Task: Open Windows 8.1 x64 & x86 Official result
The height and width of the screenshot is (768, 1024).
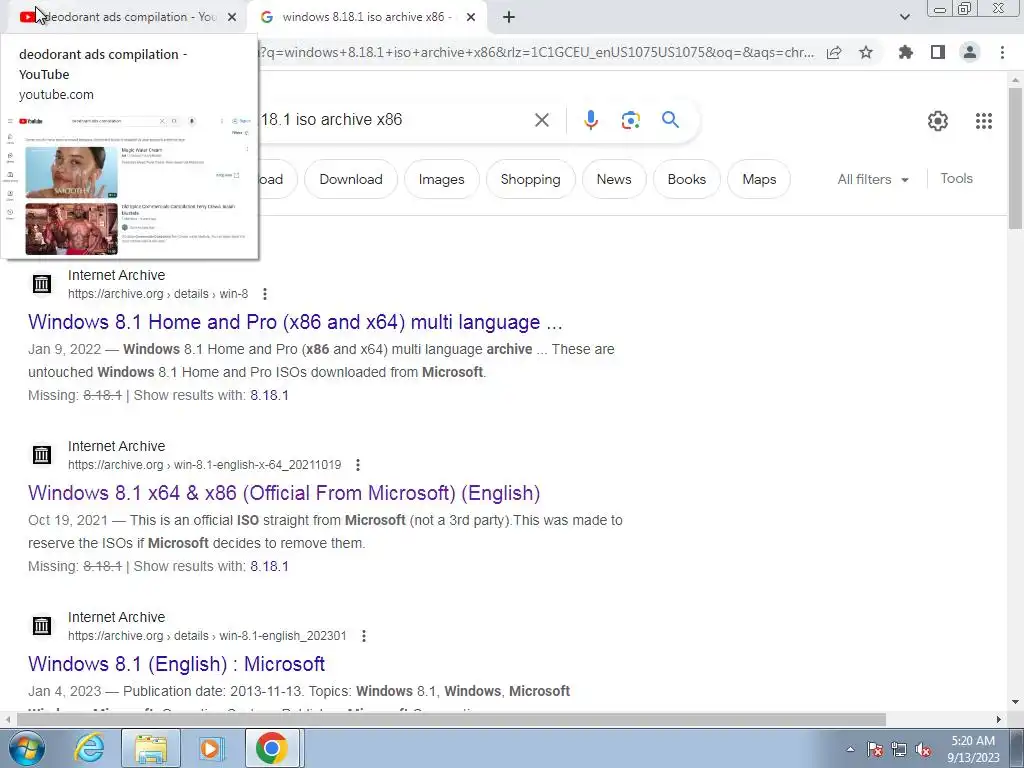Action: (x=284, y=493)
